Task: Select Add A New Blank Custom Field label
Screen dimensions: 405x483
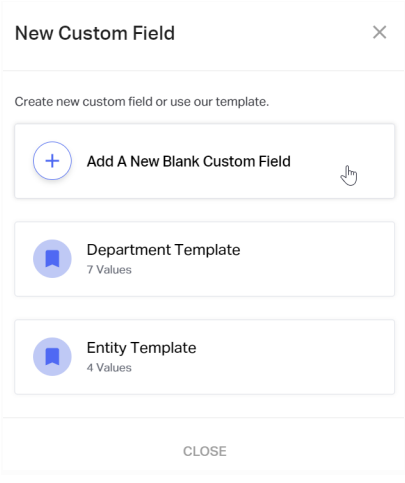Action: 189,161
